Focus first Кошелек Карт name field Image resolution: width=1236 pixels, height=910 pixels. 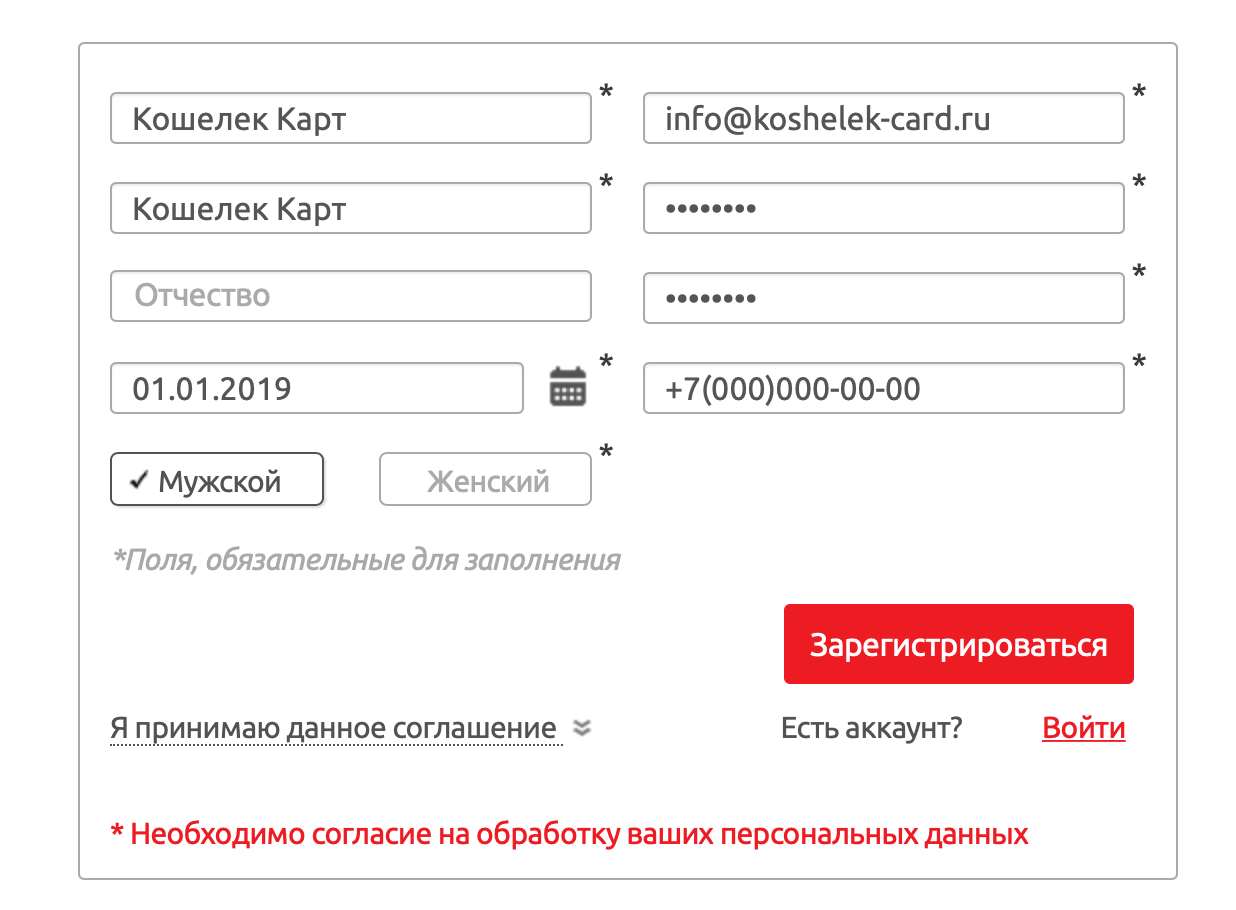coord(351,118)
